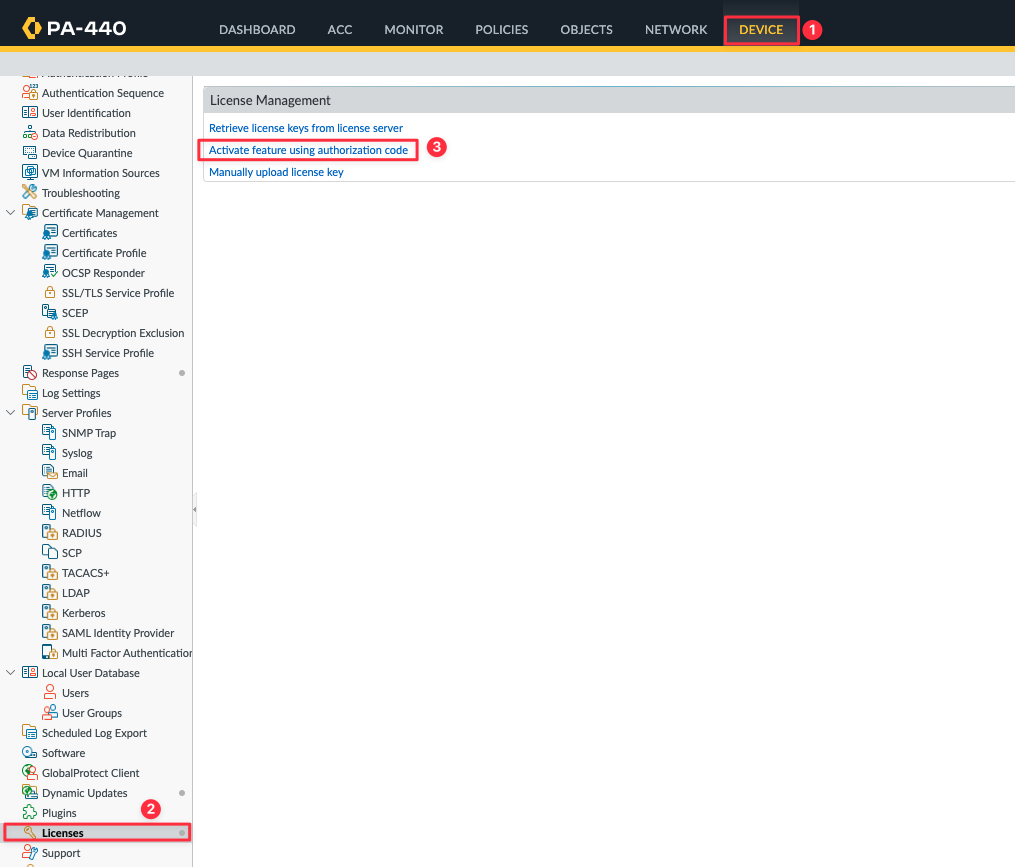The image size is (1015, 867).
Task: Click the GlobalProtect Client icon
Action: tap(30, 772)
